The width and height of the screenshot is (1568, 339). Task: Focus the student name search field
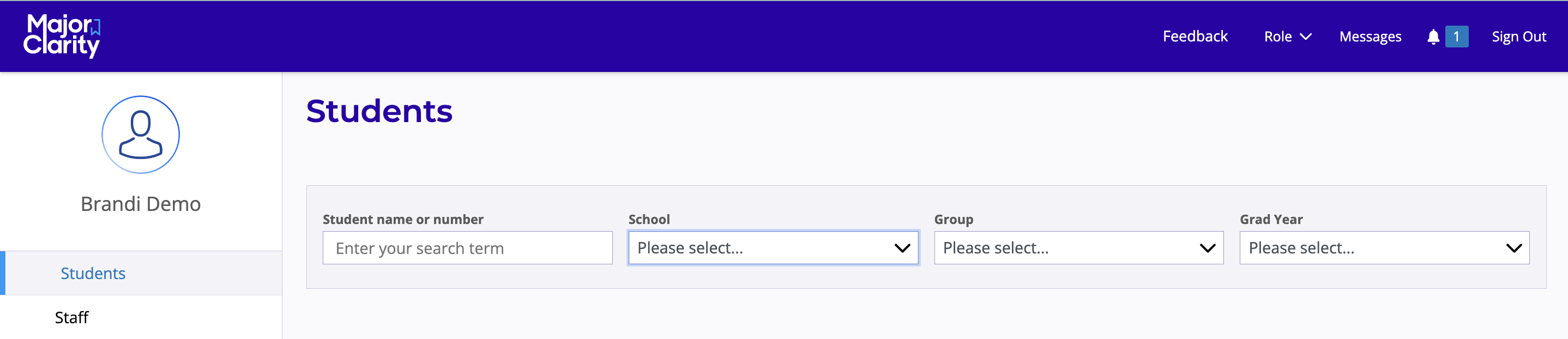(x=467, y=247)
